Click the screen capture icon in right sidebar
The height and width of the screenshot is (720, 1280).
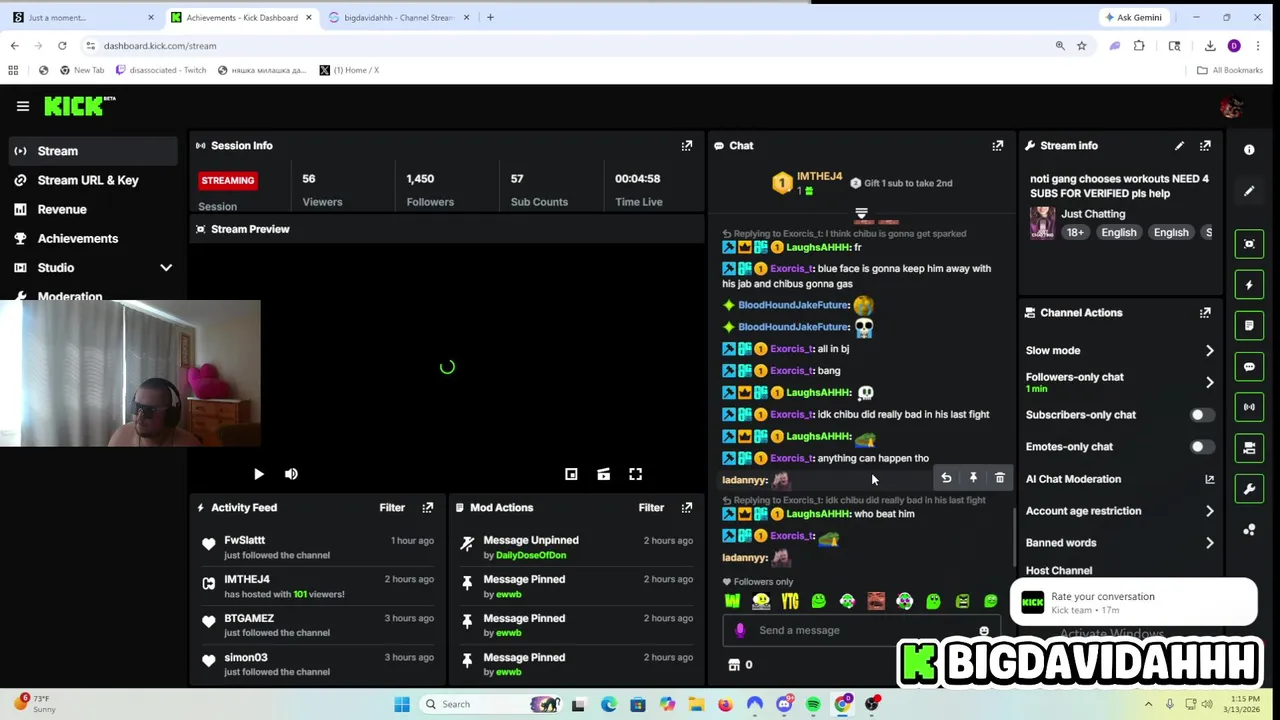(1249, 244)
